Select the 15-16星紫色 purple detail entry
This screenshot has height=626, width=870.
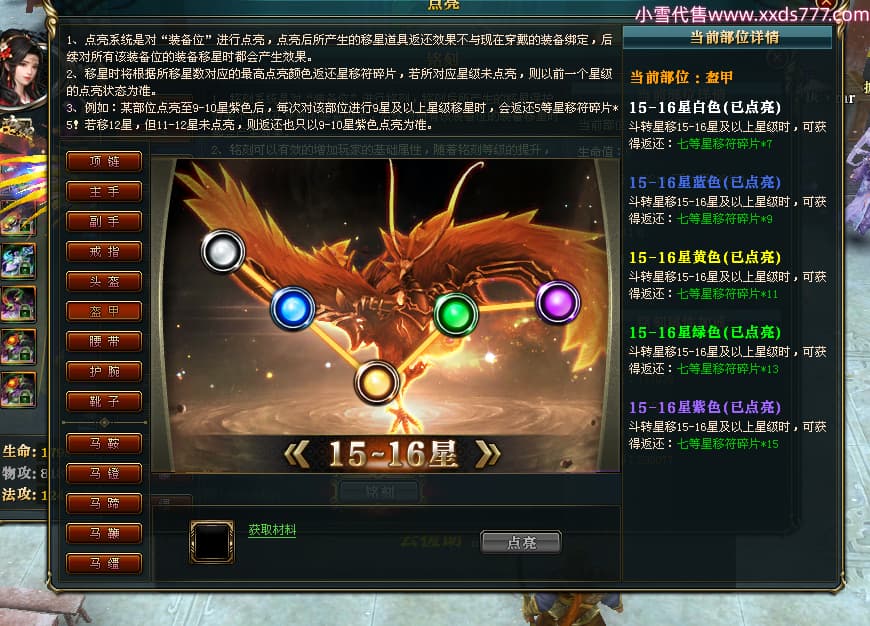(705, 408)
